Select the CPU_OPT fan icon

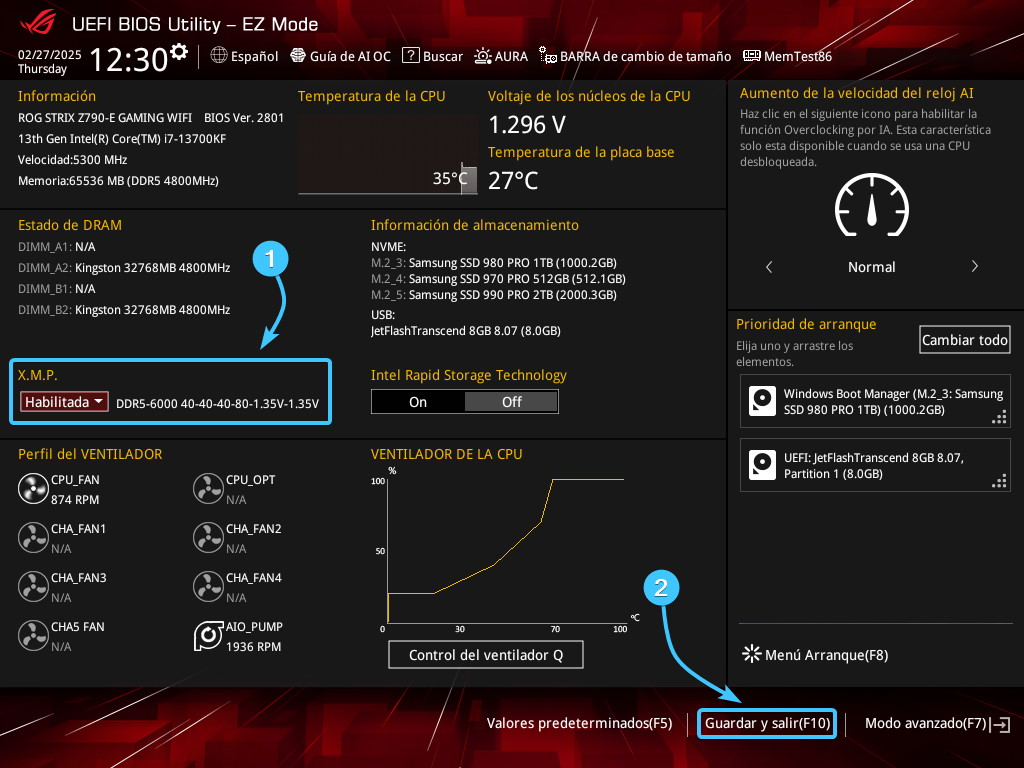coord(208,489)
